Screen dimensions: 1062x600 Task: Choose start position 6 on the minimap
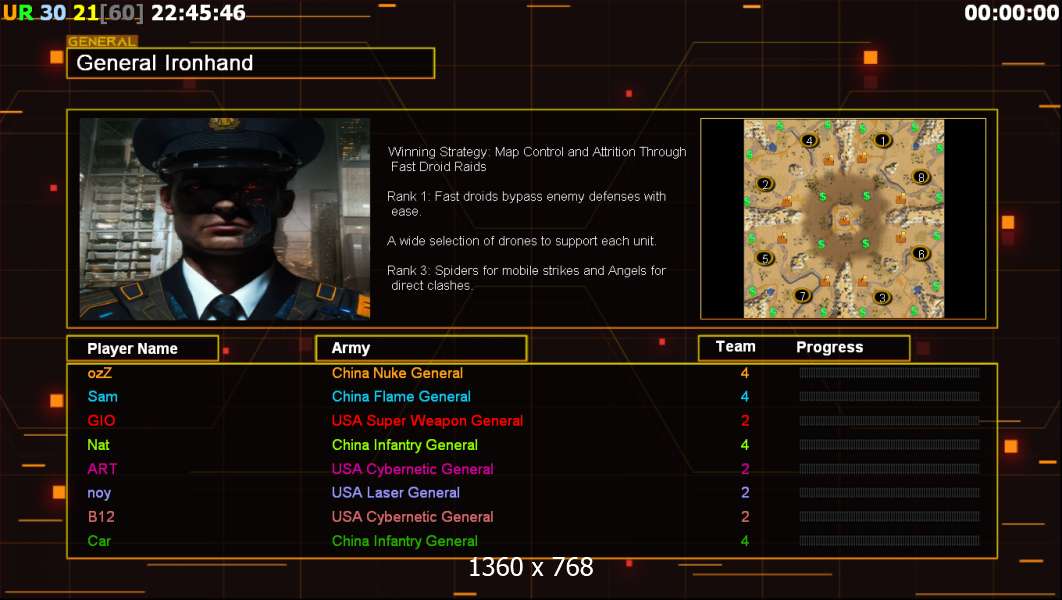(x=920, y=254)
